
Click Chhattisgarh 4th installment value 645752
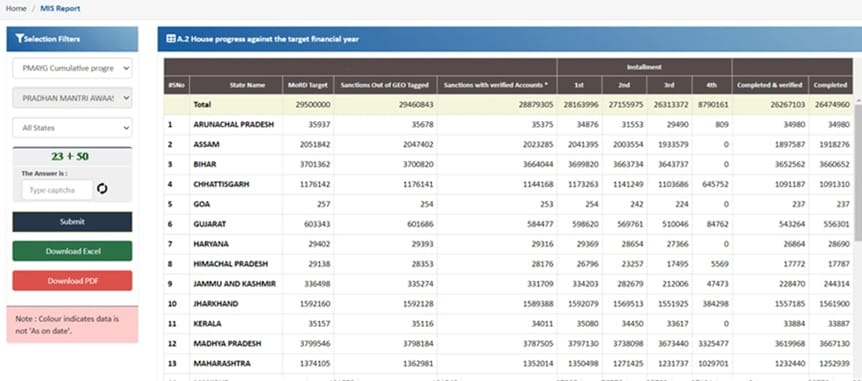[715, 184]
